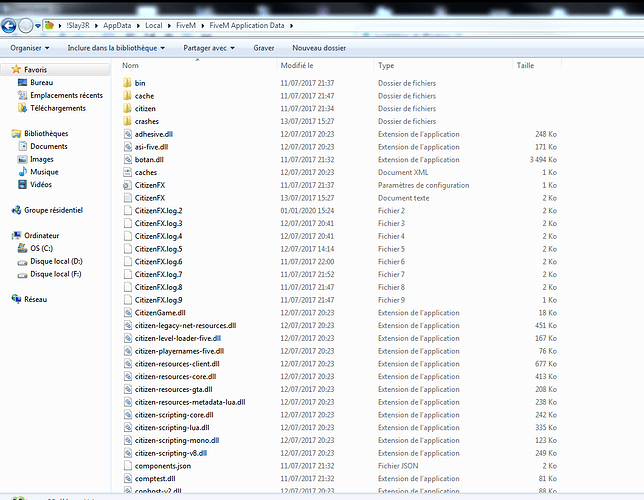Open Inclure dans la bibliothèque menu
The height and width of the screenshot is (500, 644).
pos(116,48)
